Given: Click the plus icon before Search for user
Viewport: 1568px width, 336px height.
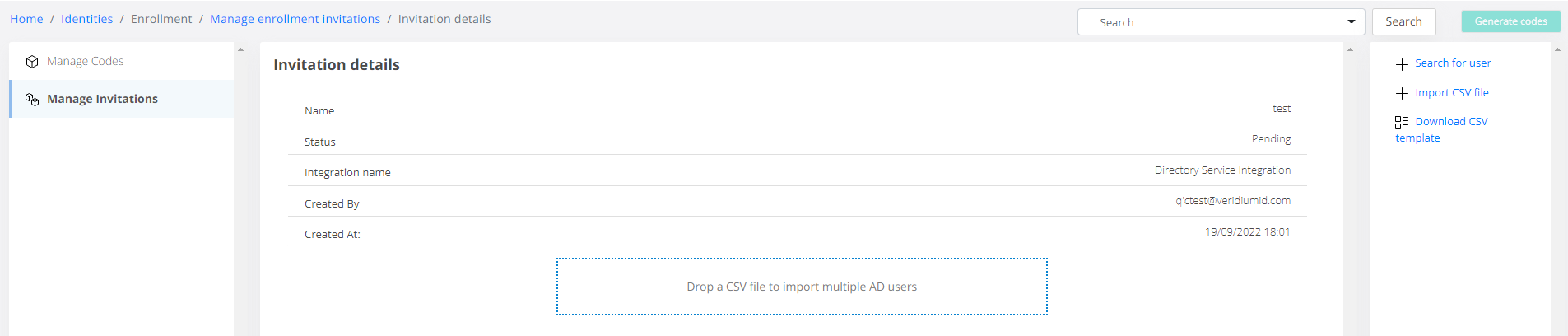Looking at the screenshot, I should pyautogui.click(x=1402, y=64).
